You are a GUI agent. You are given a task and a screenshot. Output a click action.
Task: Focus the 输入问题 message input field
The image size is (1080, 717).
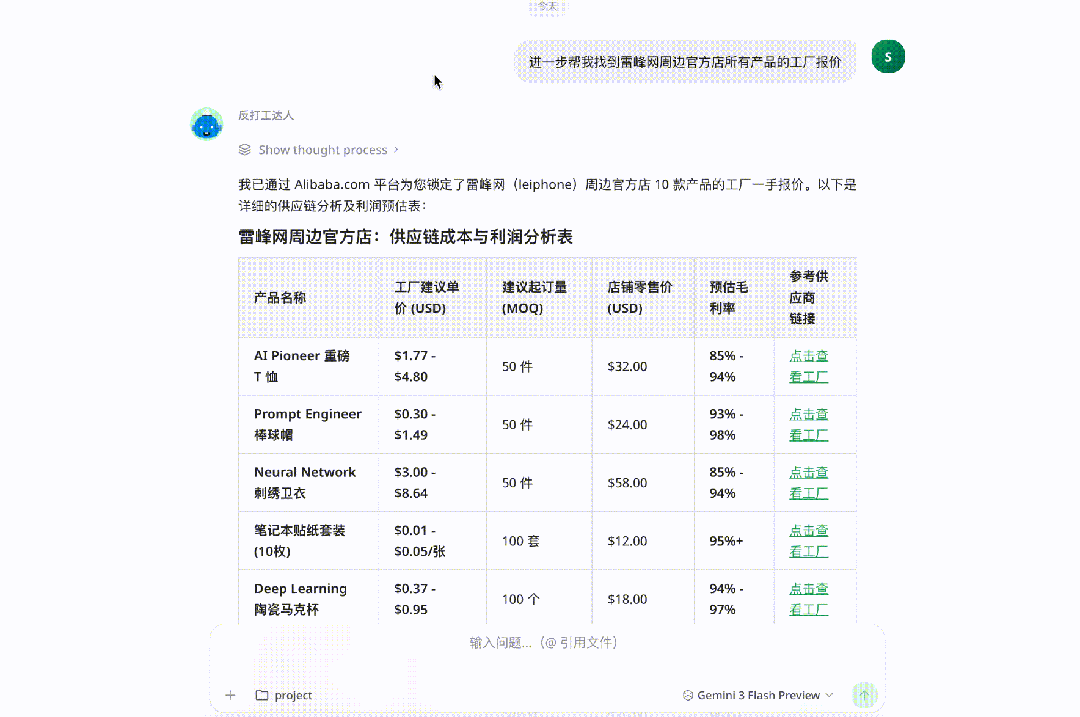click(x=544, y=643)
